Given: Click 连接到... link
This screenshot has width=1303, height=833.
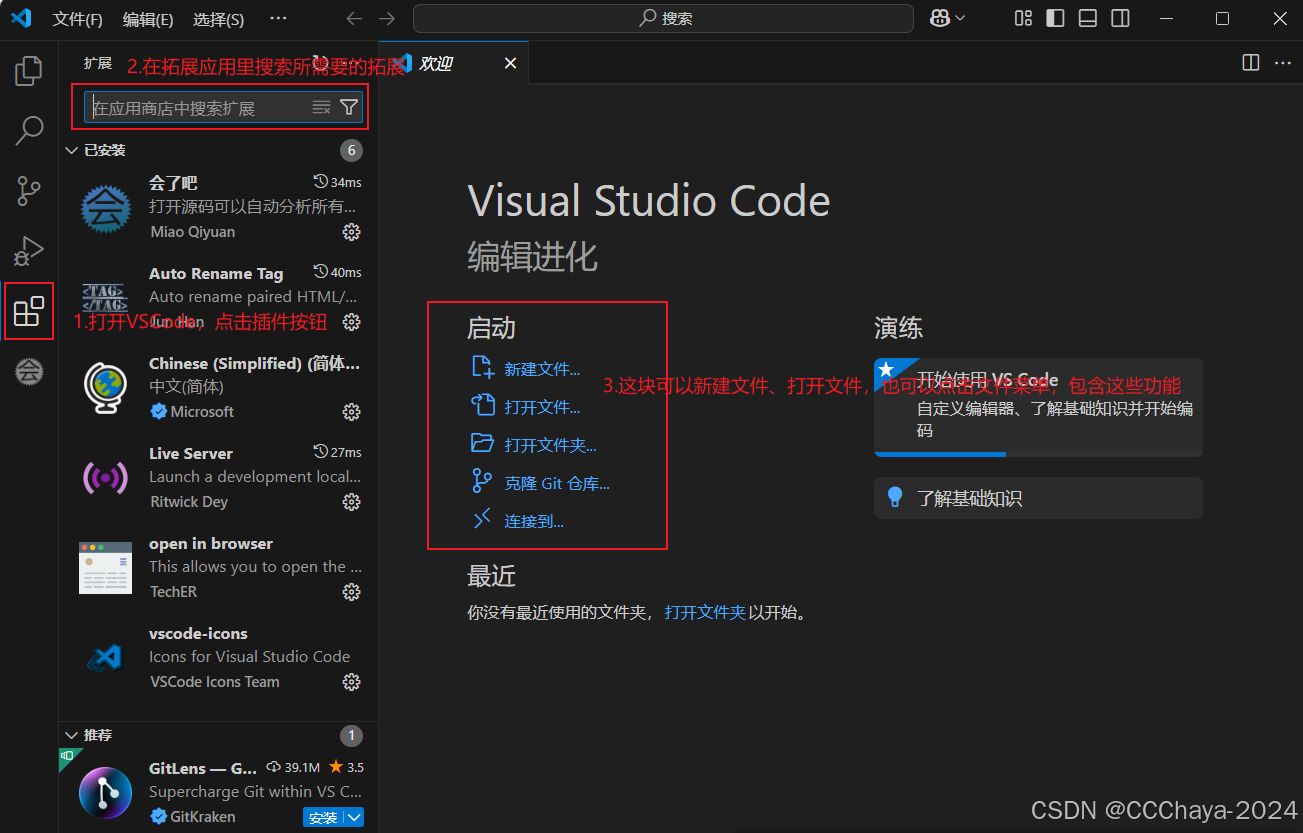Looking at the screenshot, I should point(534,521).
